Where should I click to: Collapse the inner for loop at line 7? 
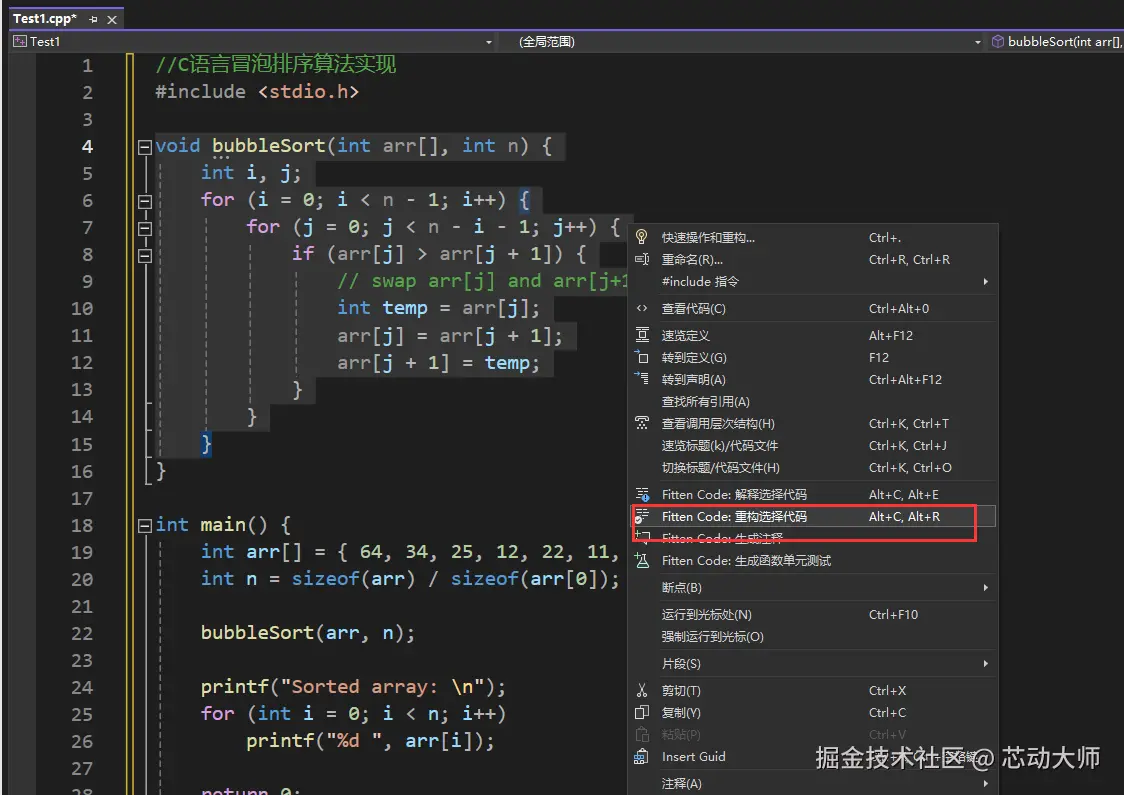tap(145, 229)
